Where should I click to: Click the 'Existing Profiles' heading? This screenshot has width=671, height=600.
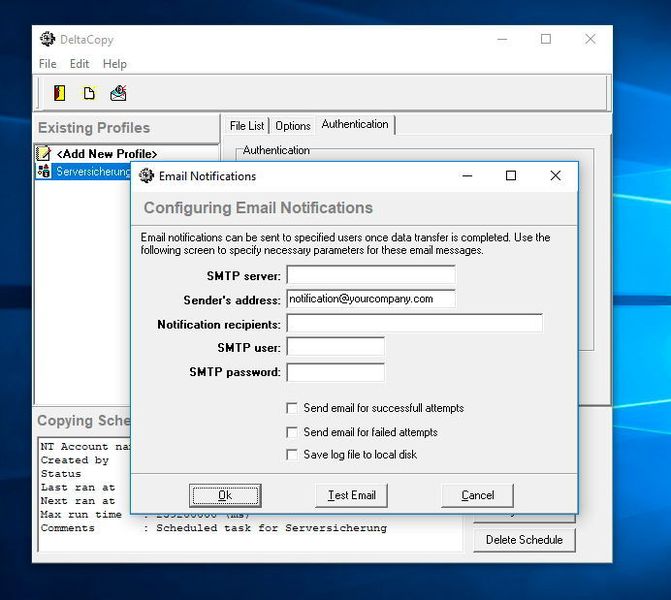(94, 128)
